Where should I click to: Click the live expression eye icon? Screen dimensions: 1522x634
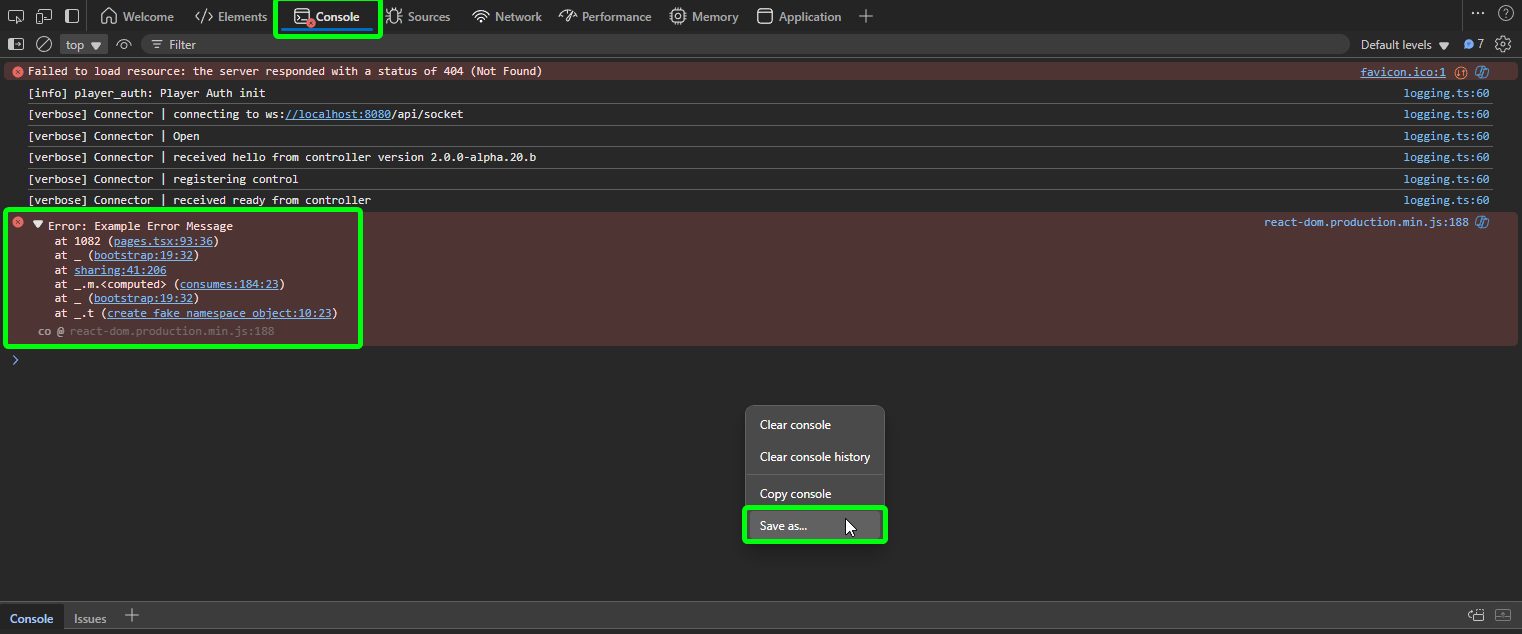pyautogui.click(x=124, y=44)
